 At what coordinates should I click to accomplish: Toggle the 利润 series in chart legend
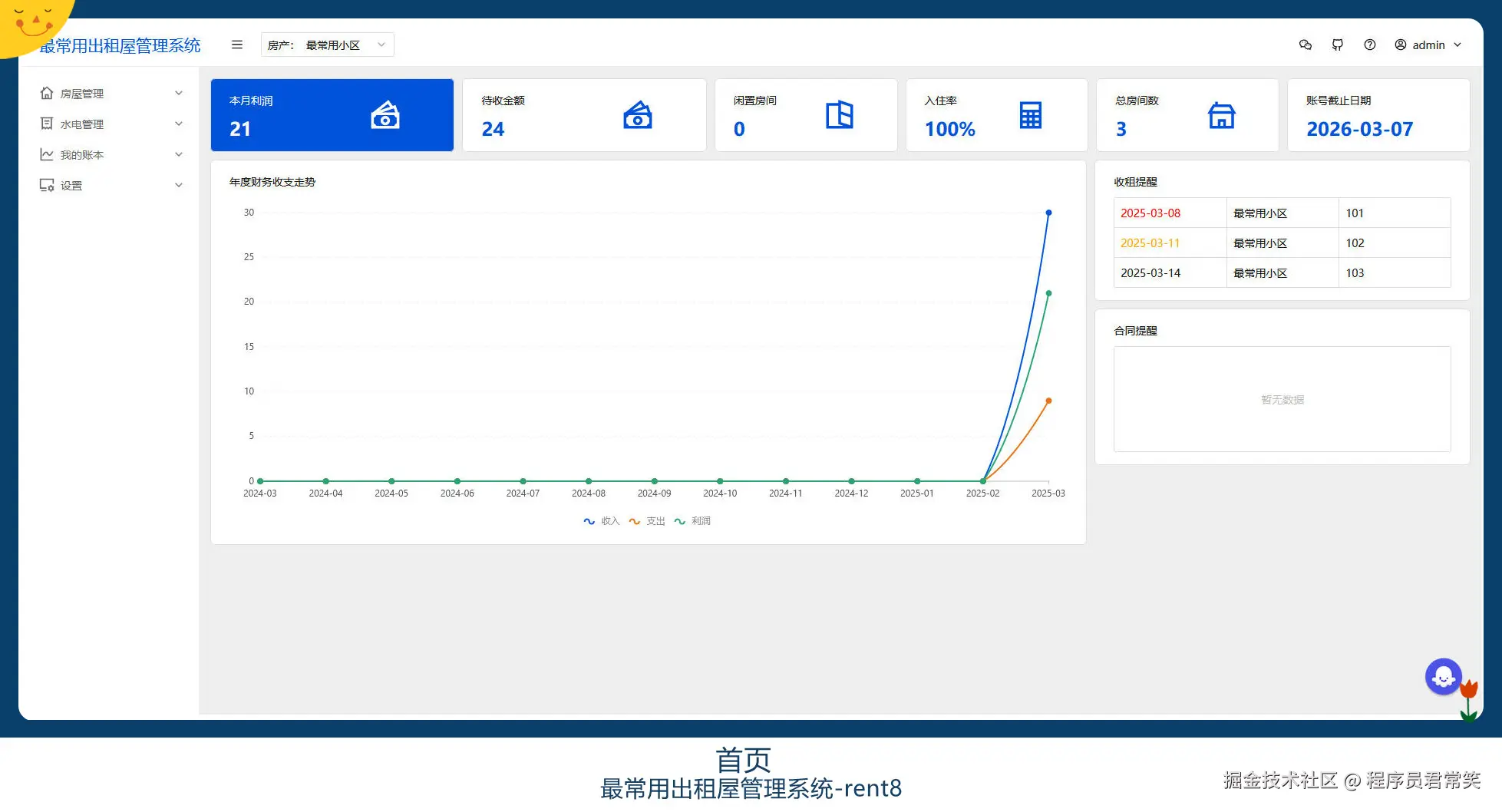(x=692, y=521)
